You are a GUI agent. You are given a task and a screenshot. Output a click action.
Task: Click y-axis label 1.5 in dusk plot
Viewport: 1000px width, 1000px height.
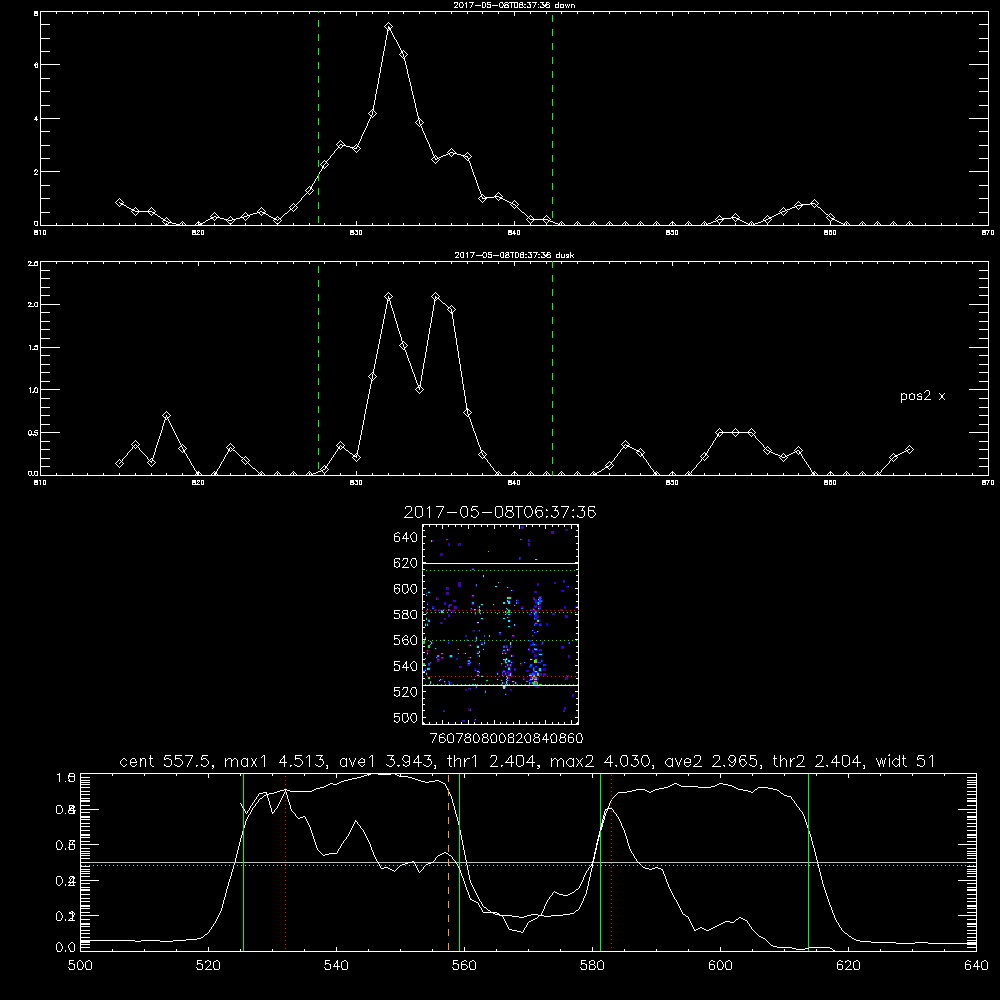click(34, 348)
